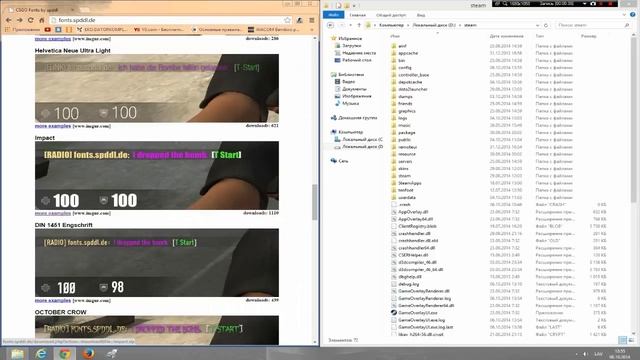Launch Internet Explorer from the taskbar
Screen dimensions: 640x360
(x=41, y=353)
